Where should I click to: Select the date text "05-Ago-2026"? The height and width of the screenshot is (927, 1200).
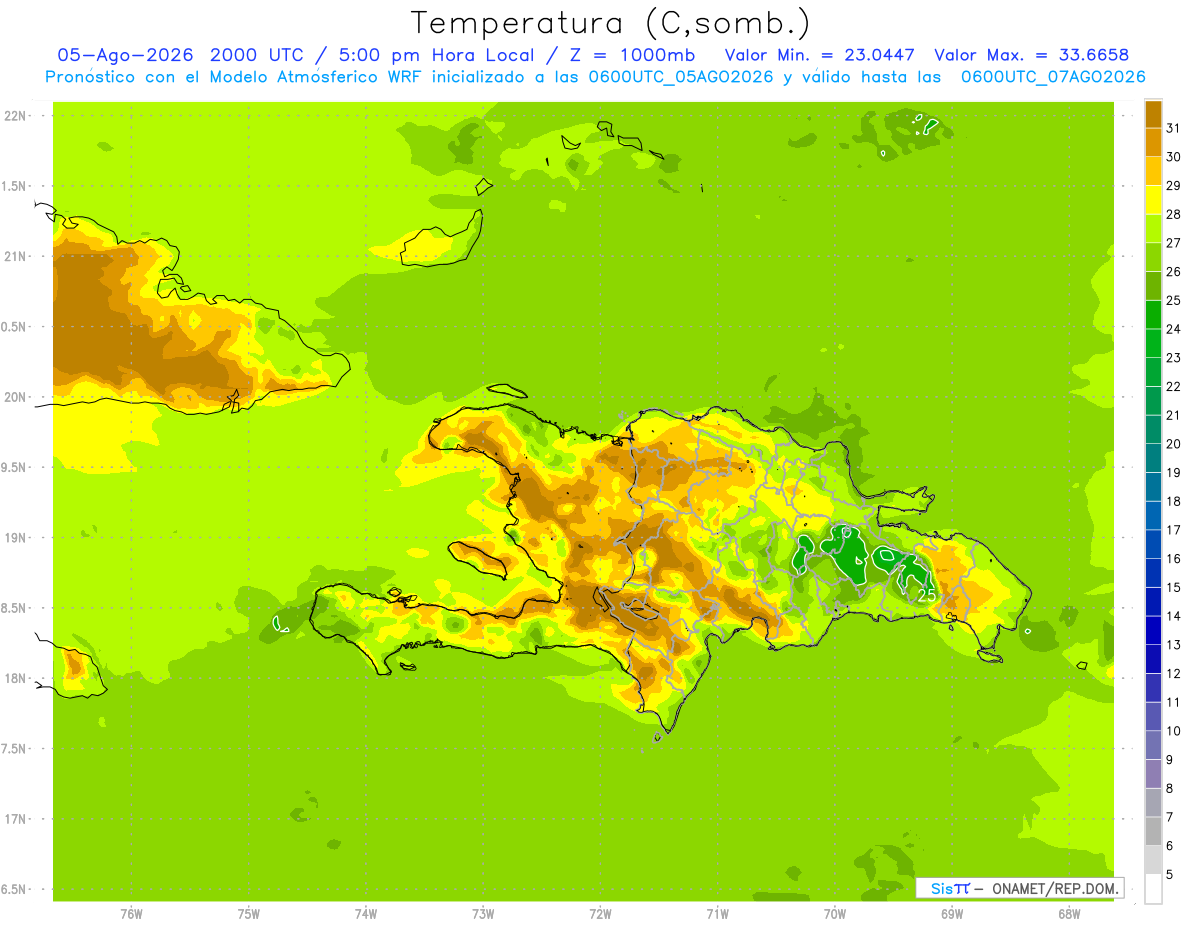click(126, 55)
